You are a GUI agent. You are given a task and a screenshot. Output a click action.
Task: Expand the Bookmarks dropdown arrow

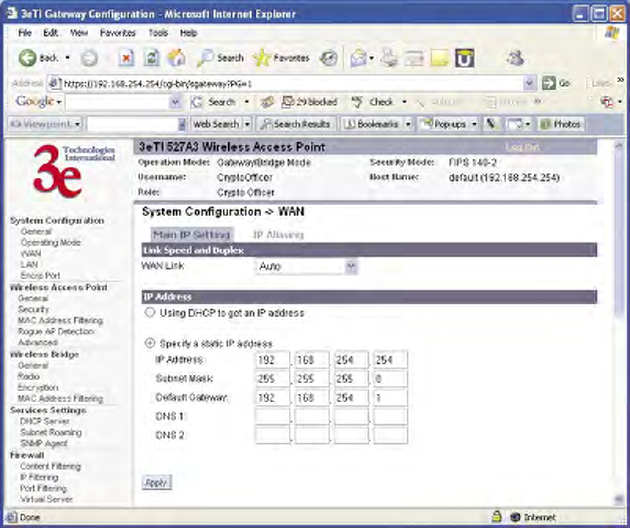pos(408,124)
